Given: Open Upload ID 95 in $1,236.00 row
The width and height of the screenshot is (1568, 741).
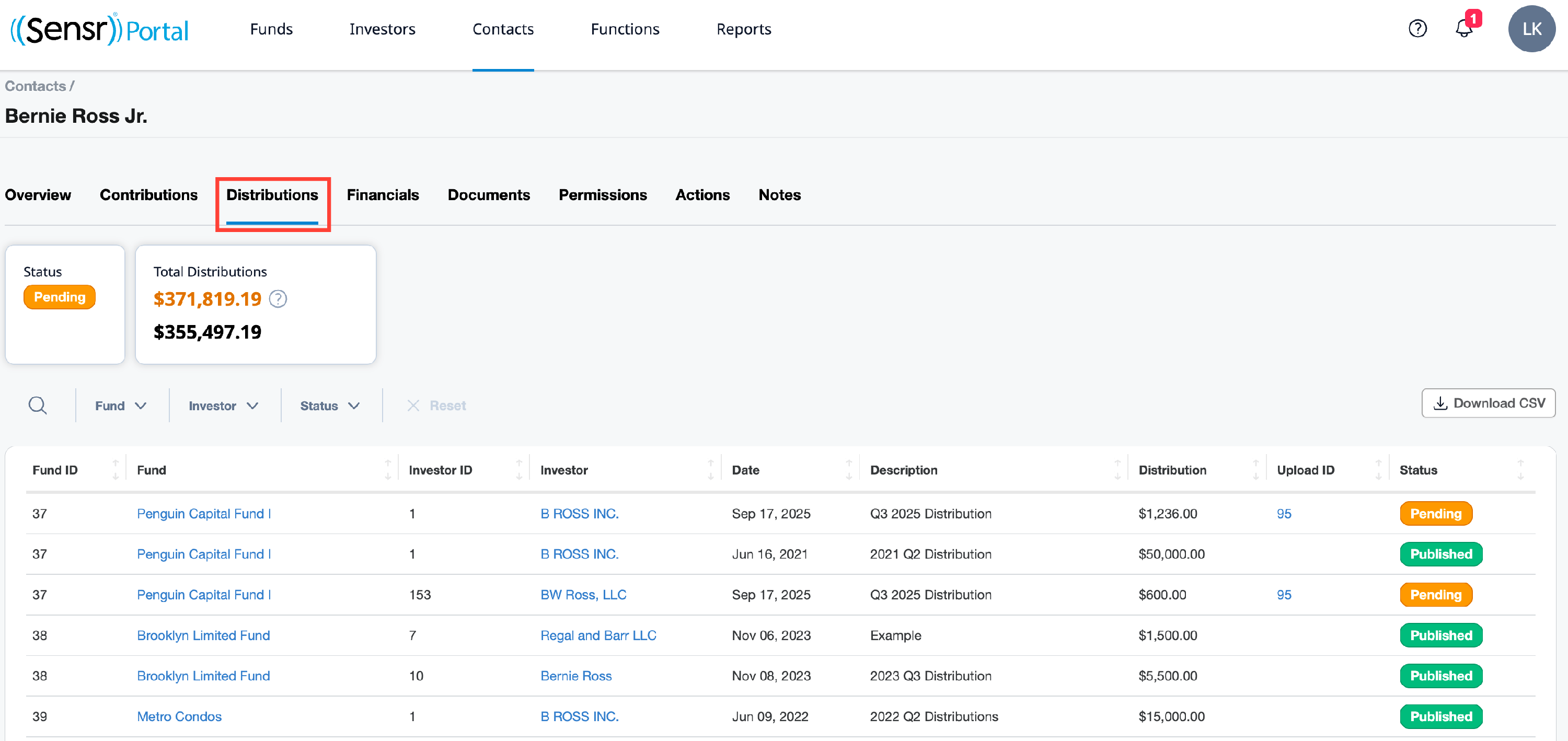Looking at the screenshot, I should 1284,514.
